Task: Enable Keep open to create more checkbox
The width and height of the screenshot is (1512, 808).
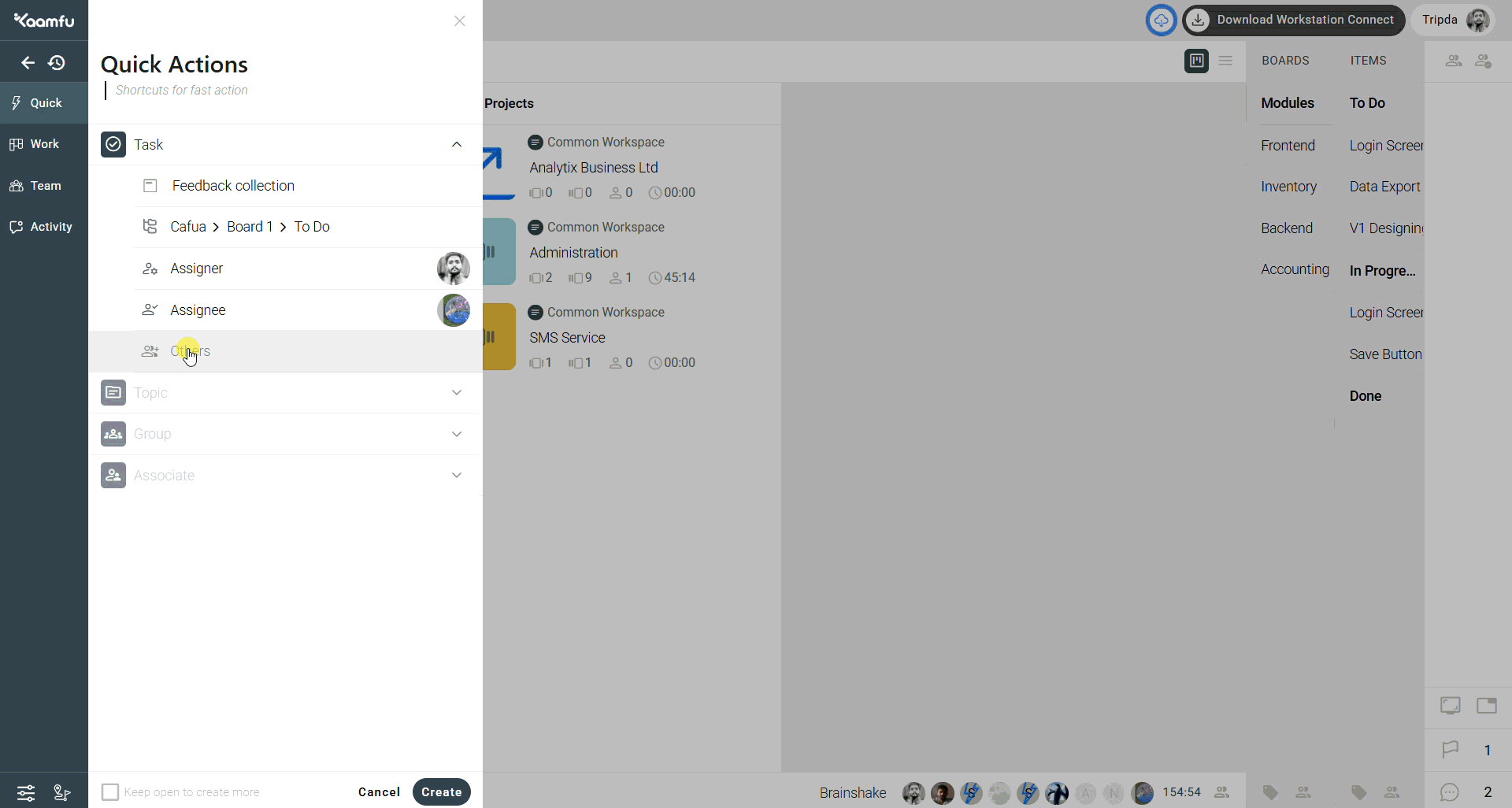Action: 110,792
